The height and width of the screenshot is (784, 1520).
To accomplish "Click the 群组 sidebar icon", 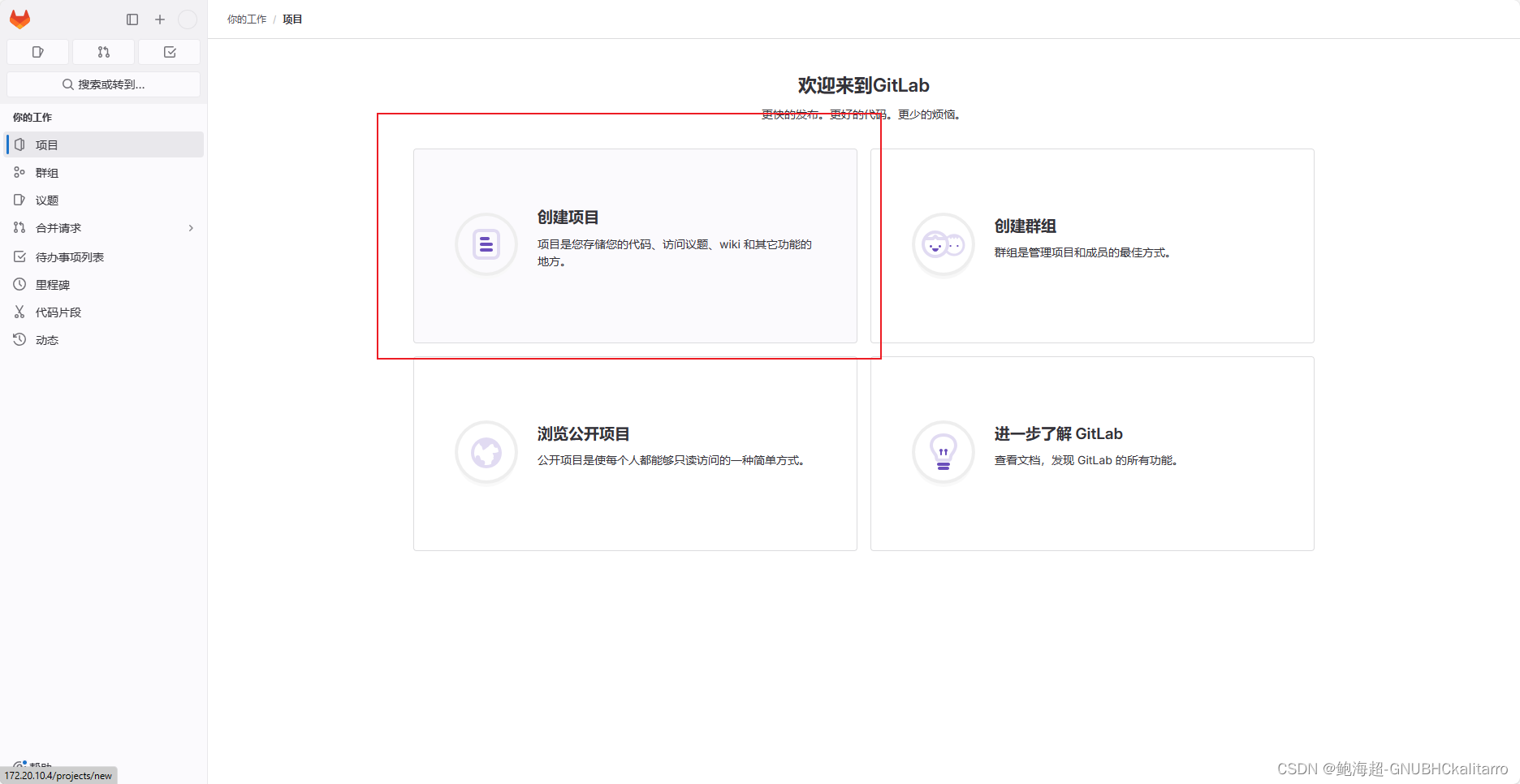I will (x=19, y=172).
